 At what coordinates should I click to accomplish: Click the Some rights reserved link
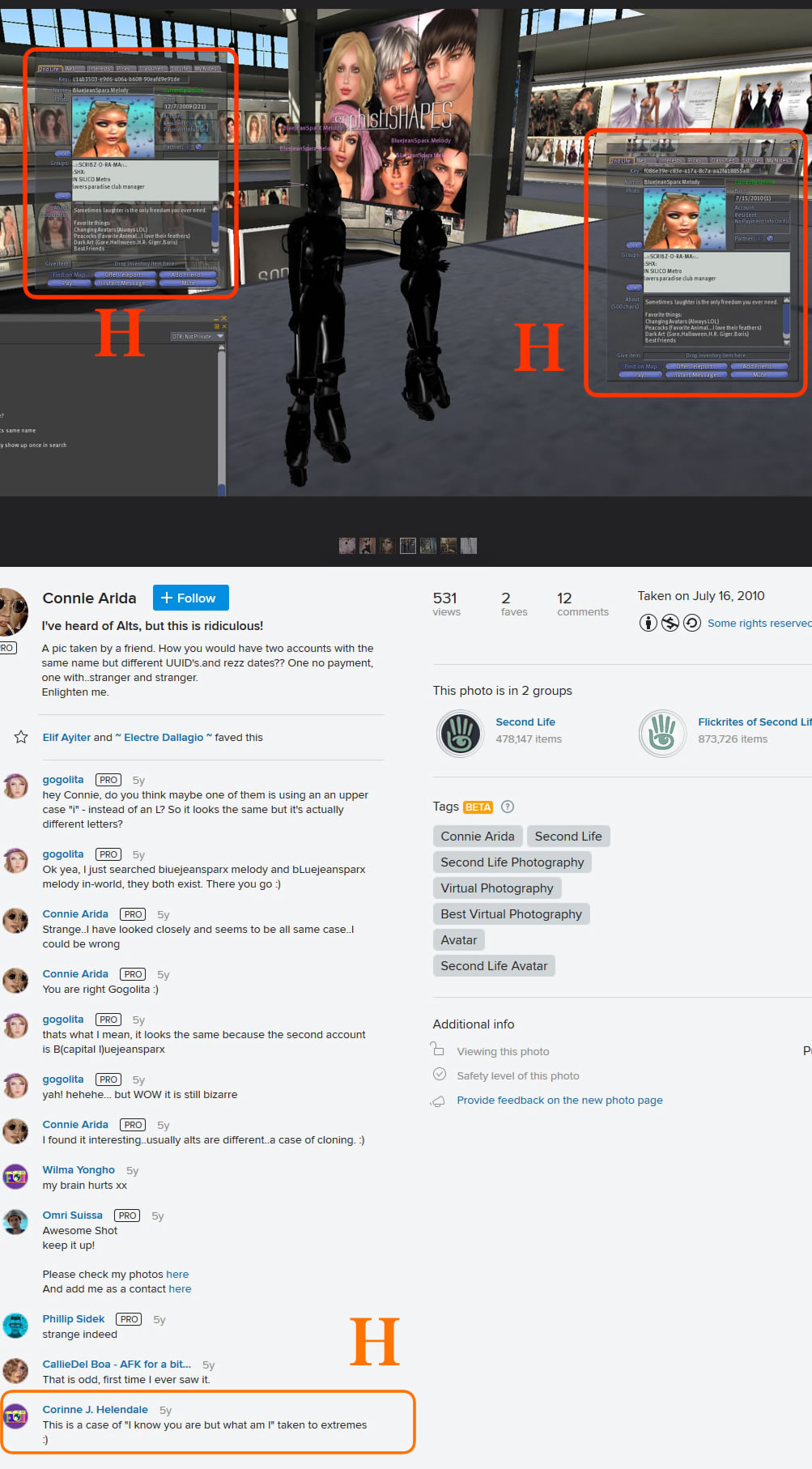(759, 623)
